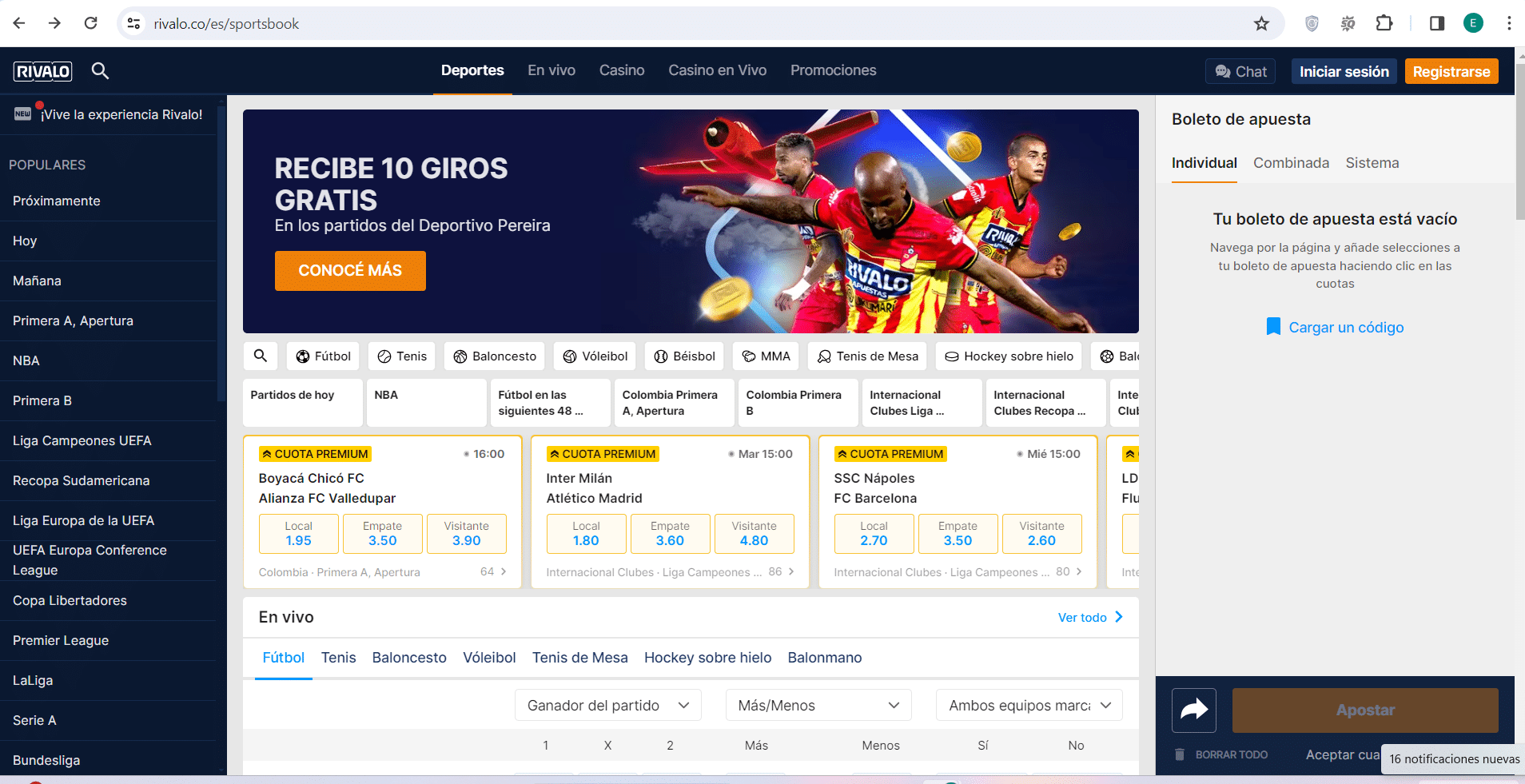The width and height of the screenshot is (1525, 784).
Task: Click Cargar un código link
Action: 1346,327
